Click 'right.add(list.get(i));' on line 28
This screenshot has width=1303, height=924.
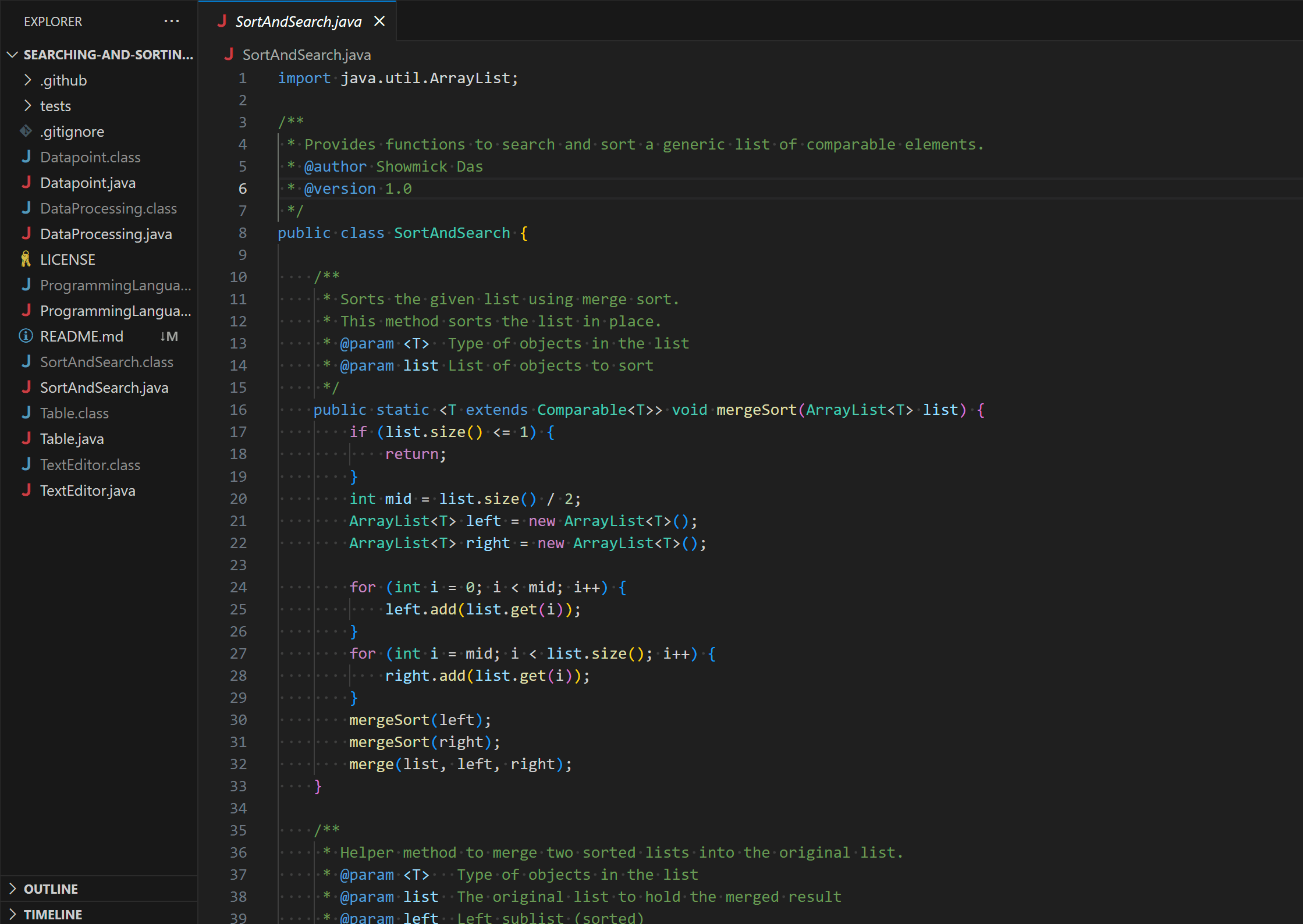487,676
